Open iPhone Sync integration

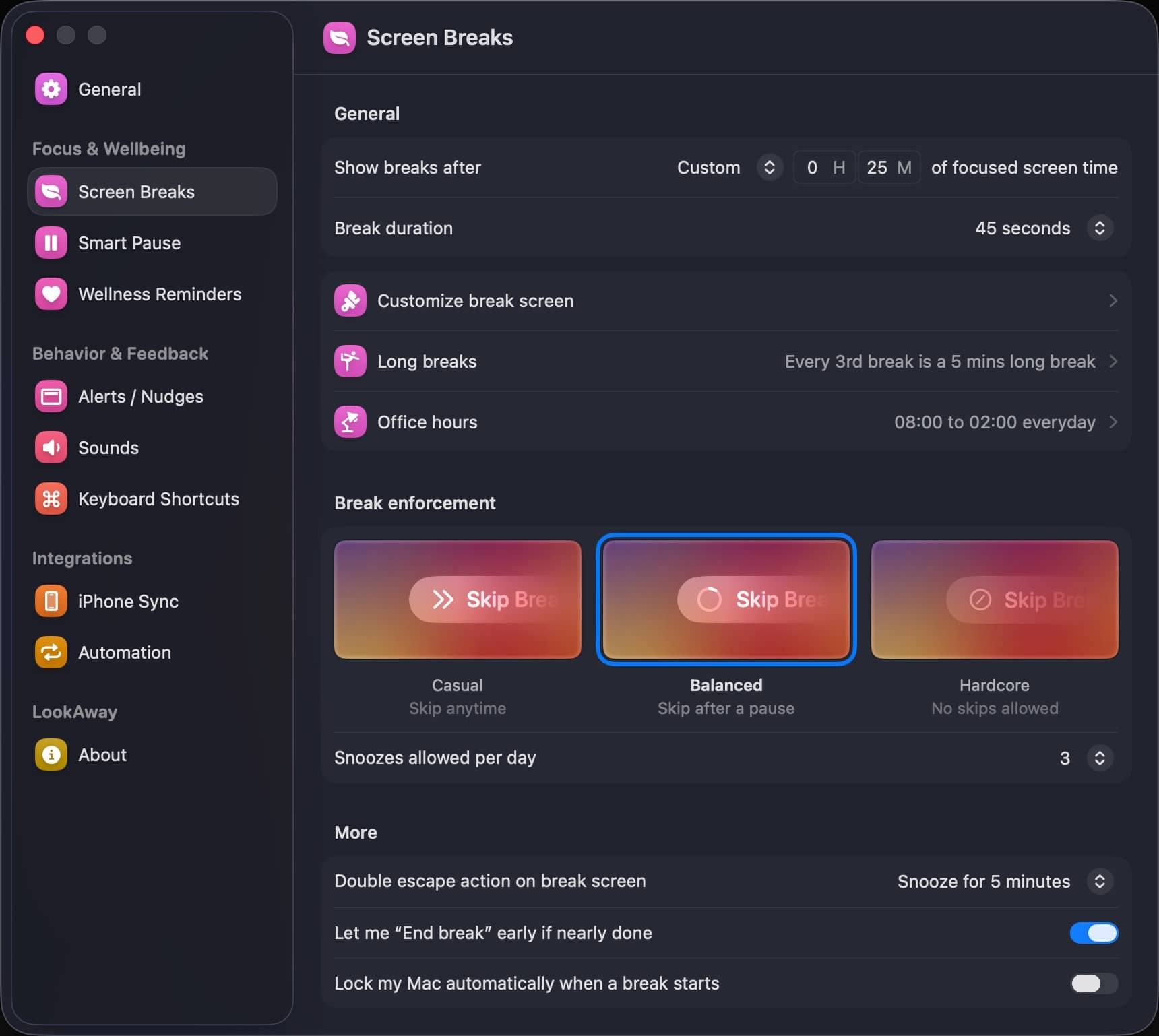pyautogui.click(x=152, y=601)
